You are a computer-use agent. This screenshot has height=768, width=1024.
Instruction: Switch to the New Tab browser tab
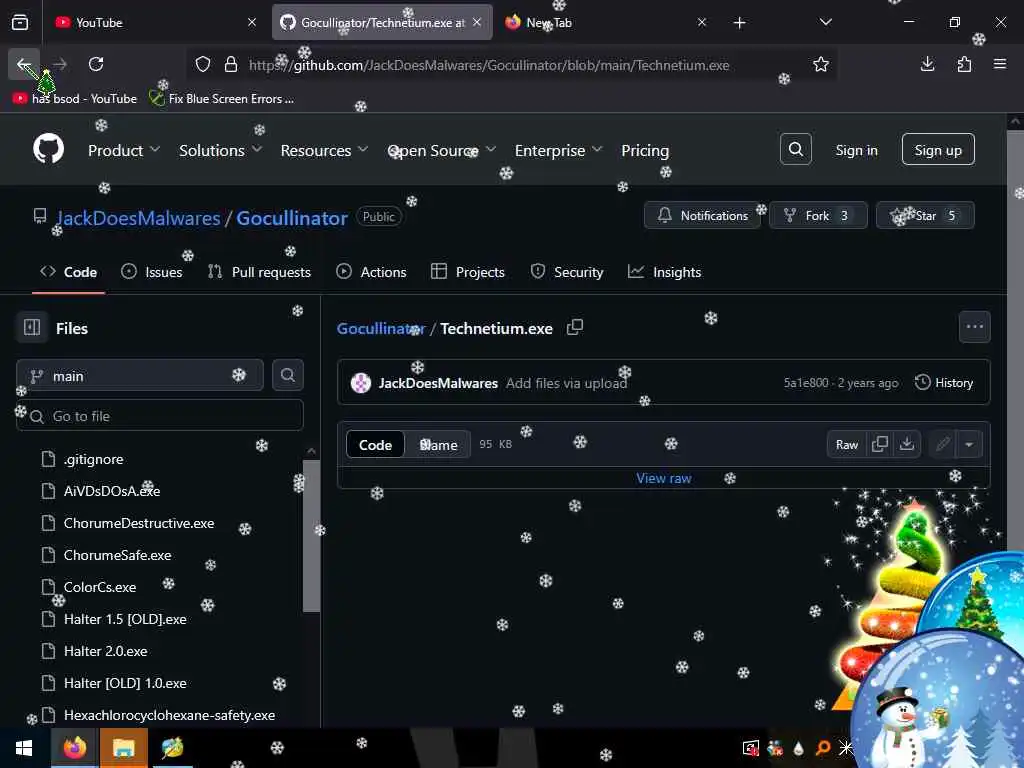[x=605, y=23]
